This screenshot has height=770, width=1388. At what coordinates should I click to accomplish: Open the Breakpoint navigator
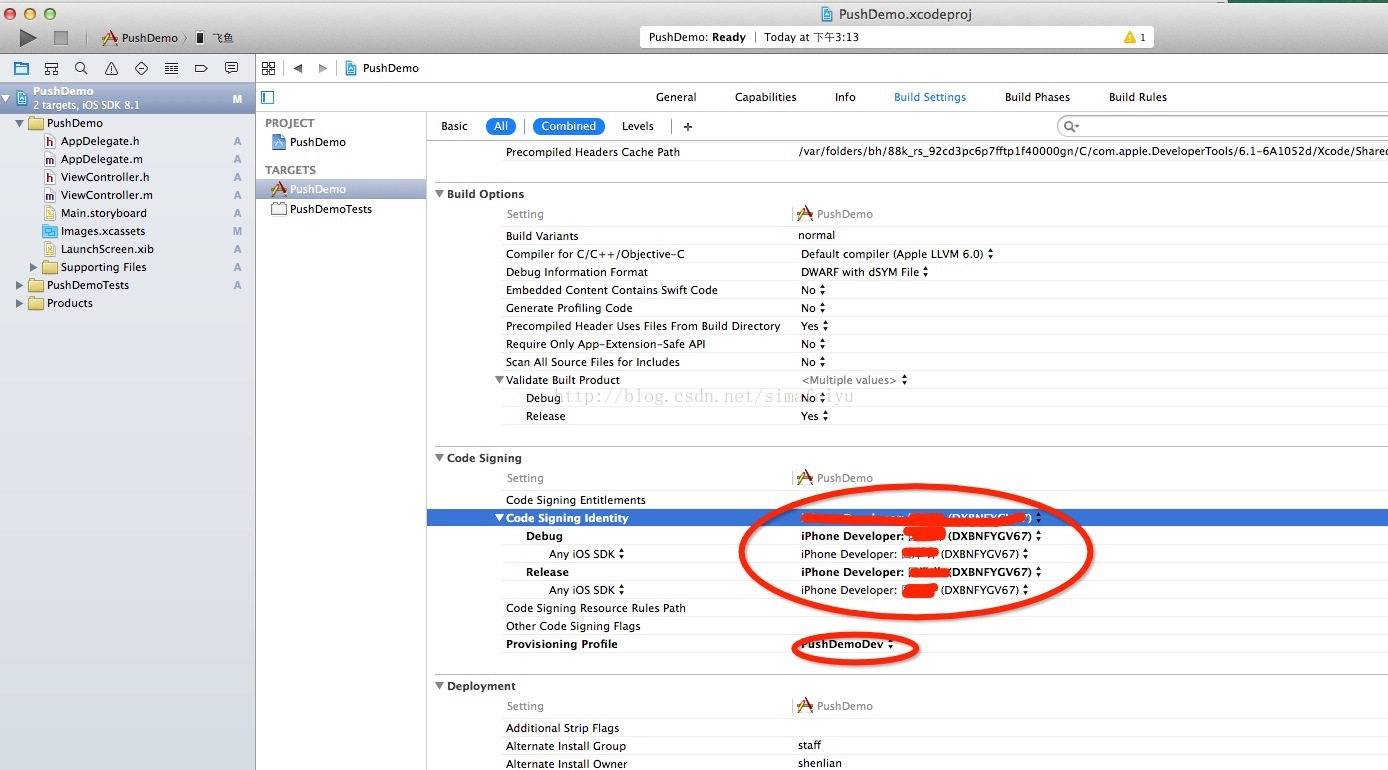[x=201, y=68]
